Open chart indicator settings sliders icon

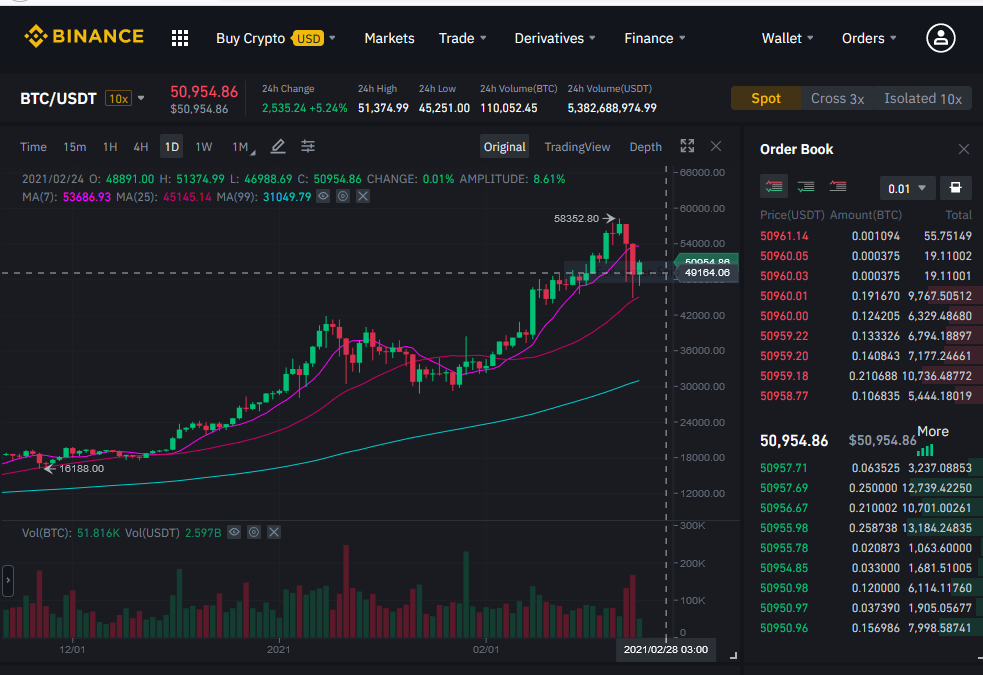tap(308, 147)
